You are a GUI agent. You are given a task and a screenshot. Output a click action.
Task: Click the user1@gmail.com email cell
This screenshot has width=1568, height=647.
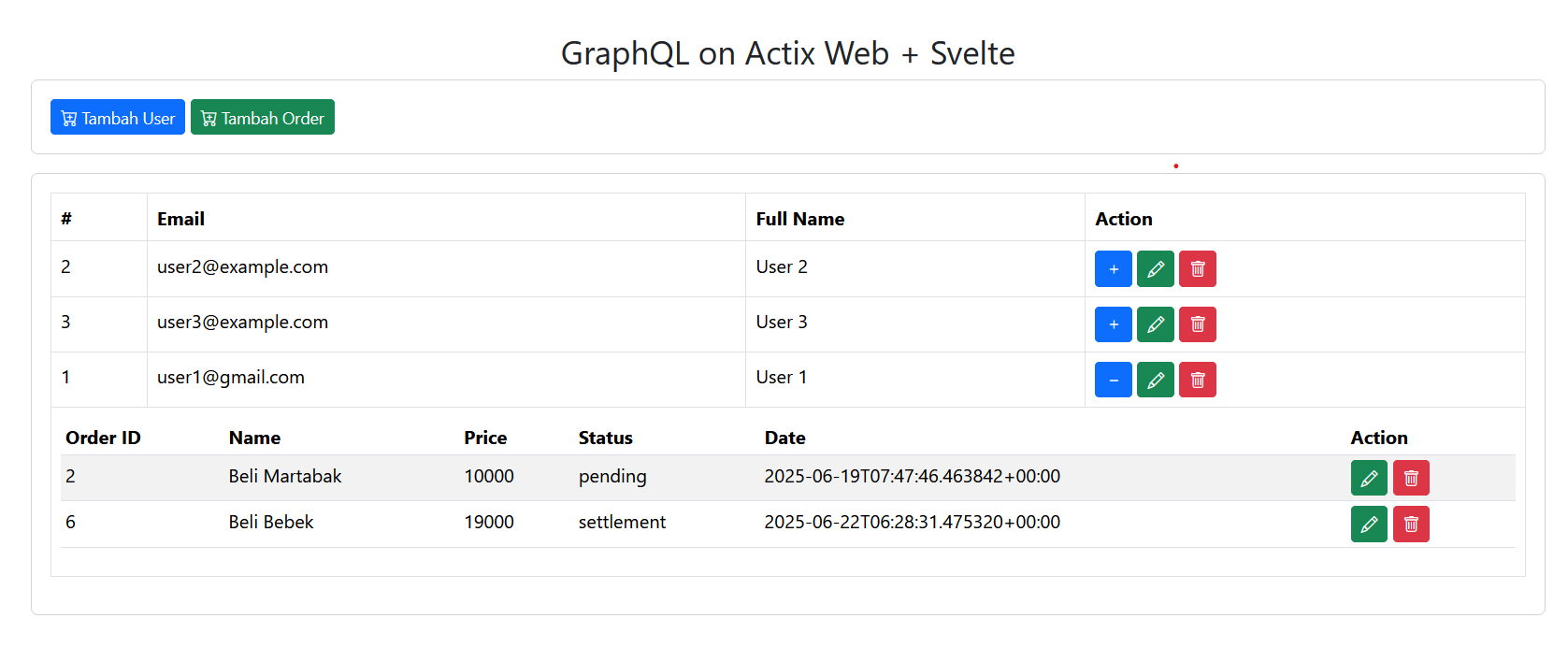[231, 378]
